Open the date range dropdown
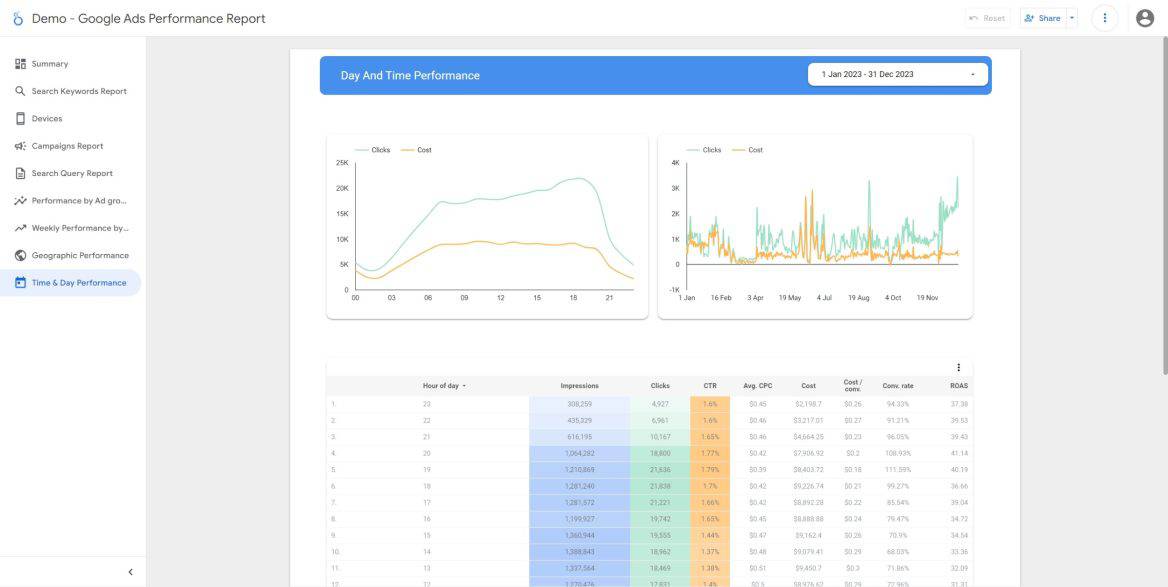Screen dimensions: 1168x587 (x=897, y=74)
